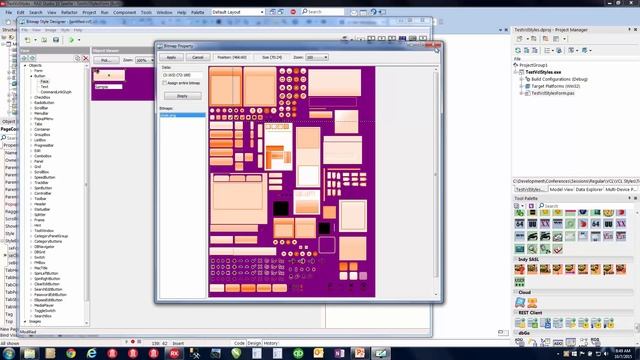This screenshot has height=360, width=640.
Task: Open Internet Explorer from the taskbar
Action: pos(91,353)
